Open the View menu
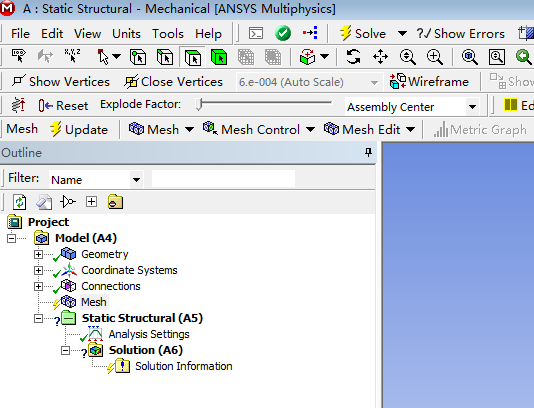 coord(88,34)
